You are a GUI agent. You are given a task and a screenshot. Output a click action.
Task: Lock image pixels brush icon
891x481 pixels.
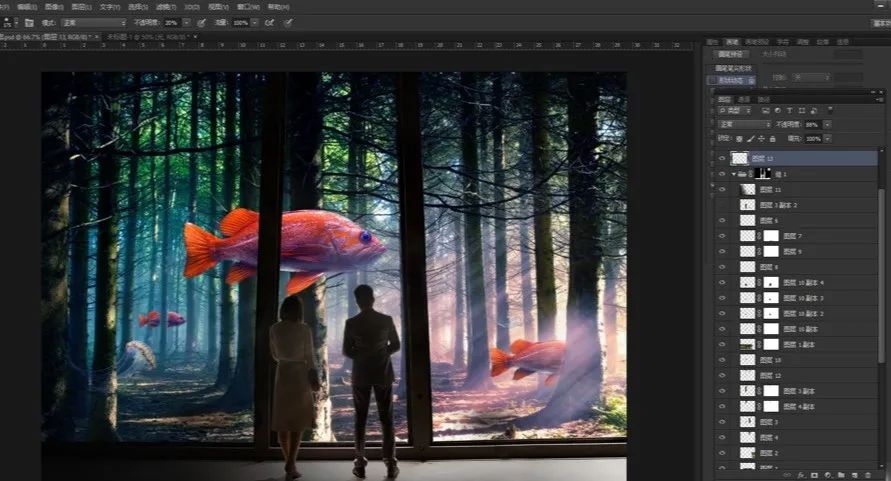click(x=750, y=139)
